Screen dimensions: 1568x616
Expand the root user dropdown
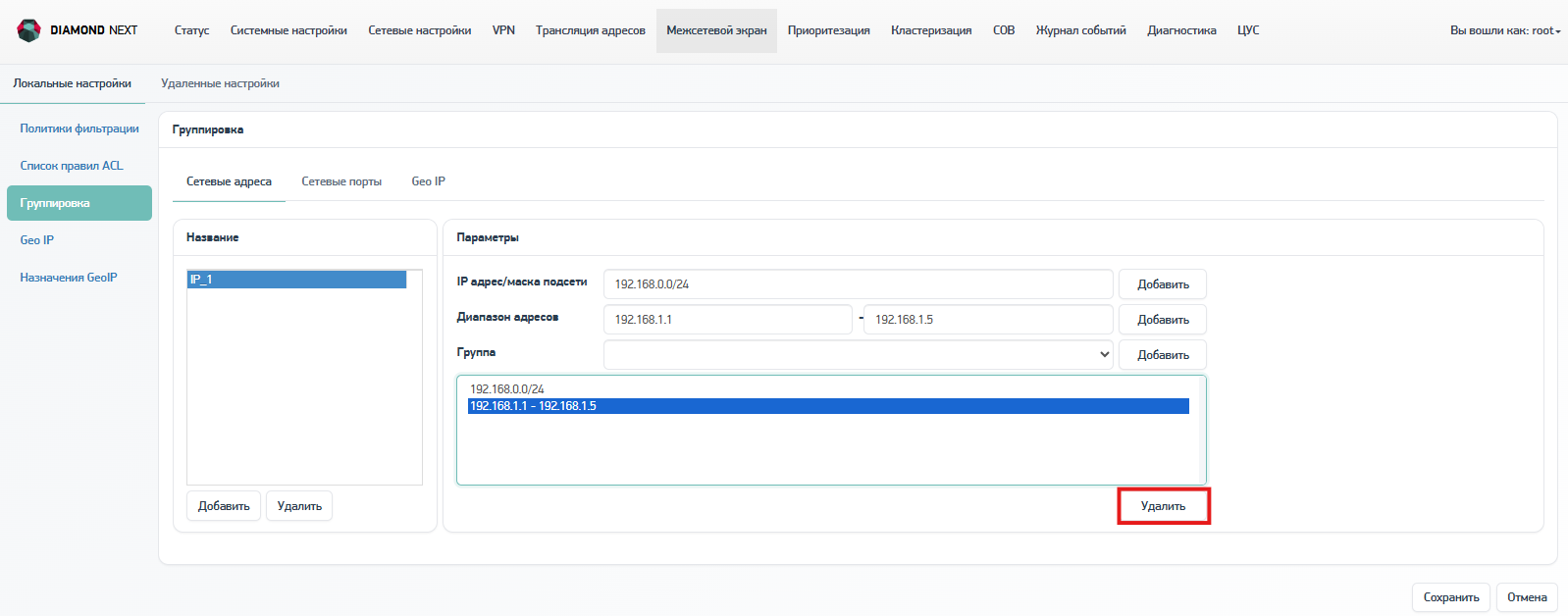pyautogui.click(x=1505, y=30)
